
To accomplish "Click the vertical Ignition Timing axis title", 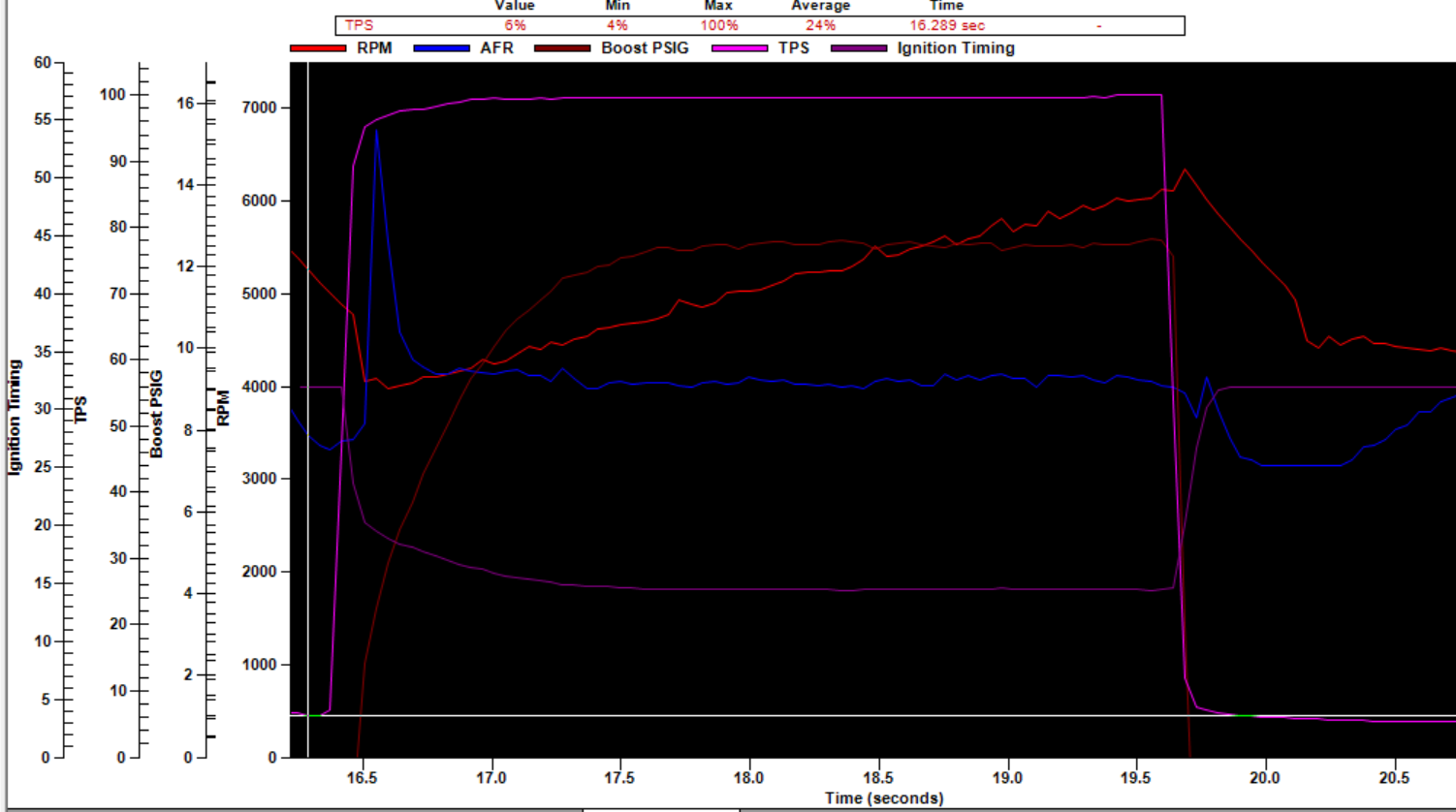I will 15,417.
